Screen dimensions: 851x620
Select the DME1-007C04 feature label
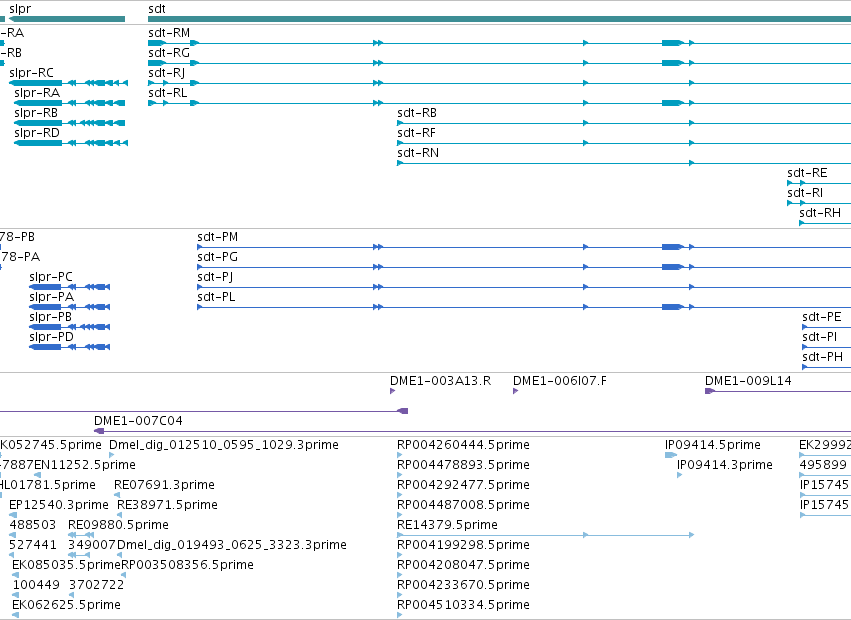[x=138, y=421]
